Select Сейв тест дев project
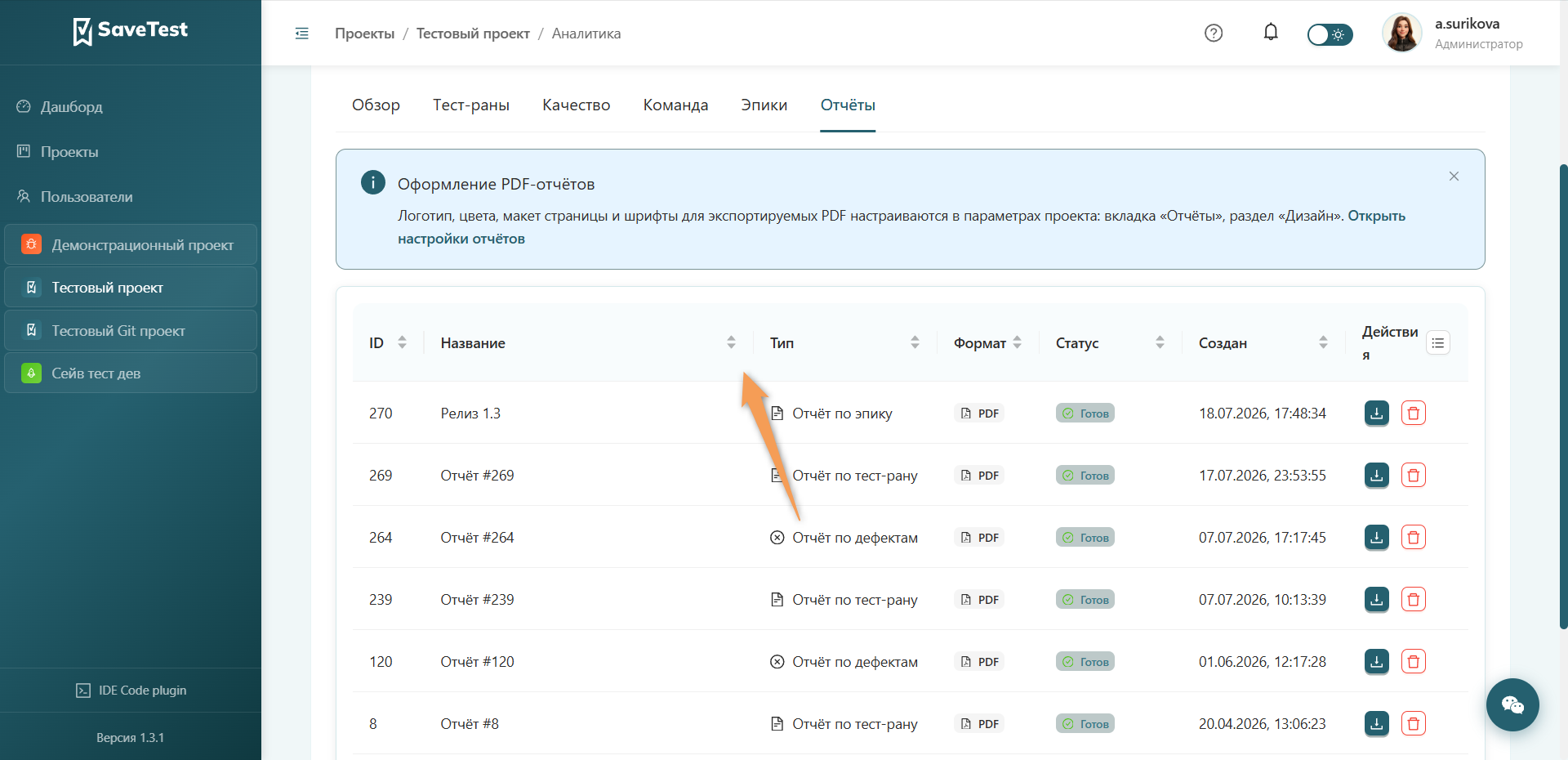This screenshot has height=760, width=1568. pyautogui.click(x=131, y=373)
